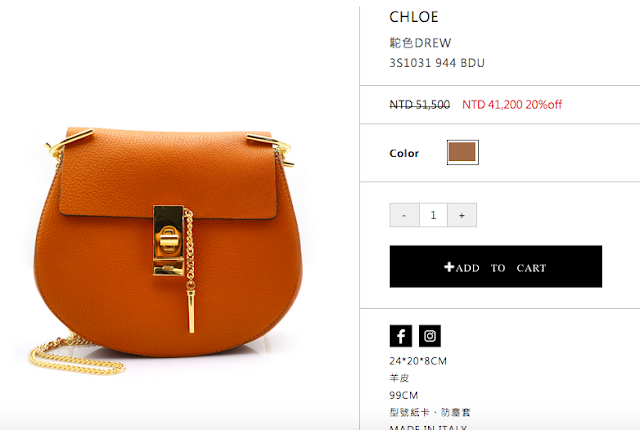This screenshot has height=430, width=640.
Task: Open the Instagram icon
Action: [430, 336]
